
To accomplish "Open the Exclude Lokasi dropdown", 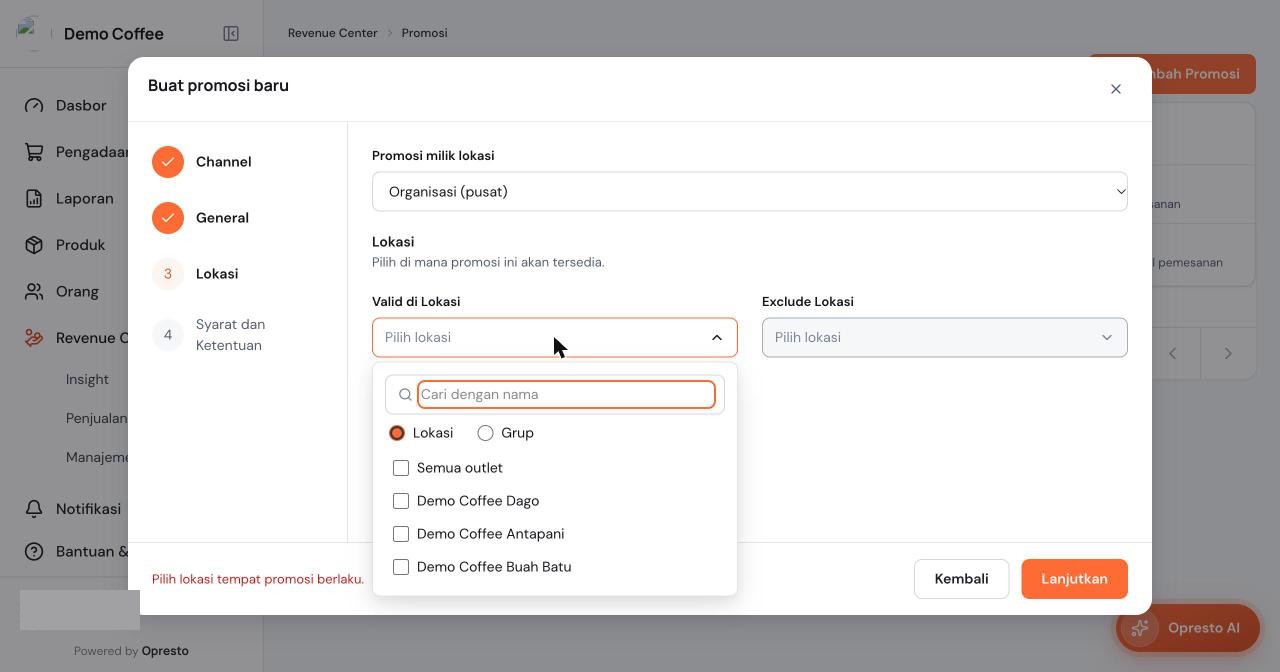I will [x=945, y=338].
